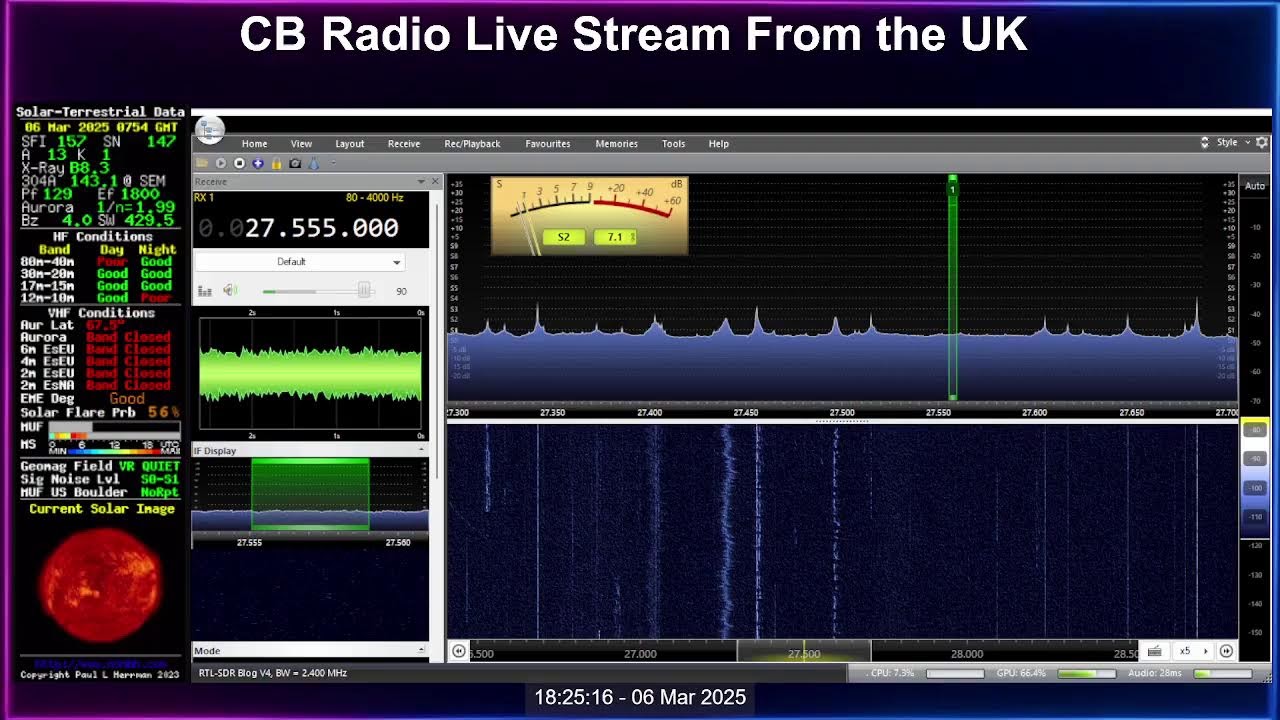Screen dimensions: 1280x720
Task: Open the Tools ribbon tab
Action: tap(673, 144)
